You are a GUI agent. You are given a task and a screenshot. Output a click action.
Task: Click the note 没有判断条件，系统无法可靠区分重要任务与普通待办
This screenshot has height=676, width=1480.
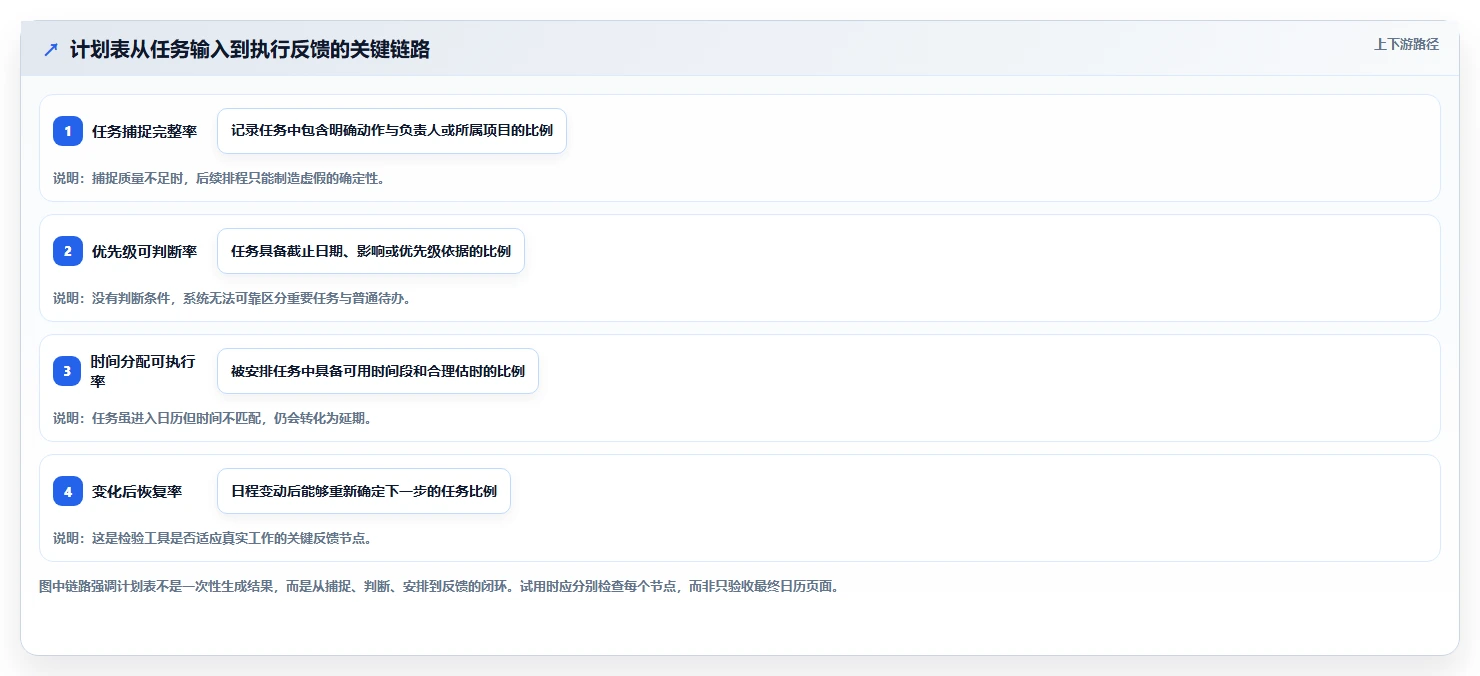(x=232, y=298)
